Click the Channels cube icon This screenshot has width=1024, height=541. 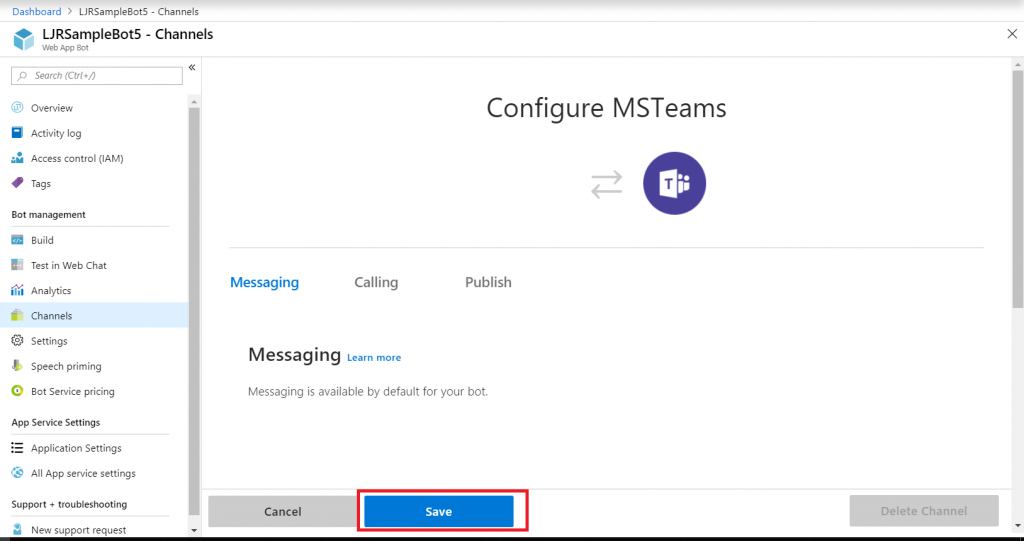click(x=18, y=316)
